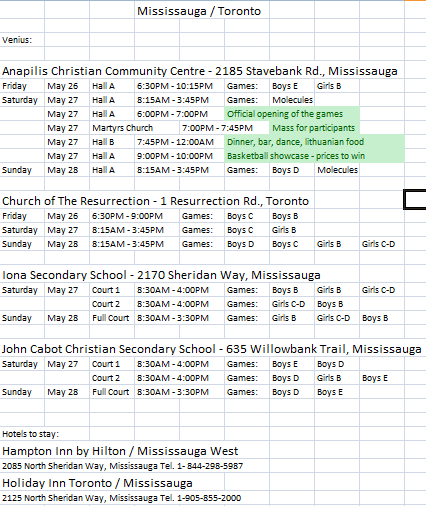Click the Official opening of the games cell

point(292,114)
